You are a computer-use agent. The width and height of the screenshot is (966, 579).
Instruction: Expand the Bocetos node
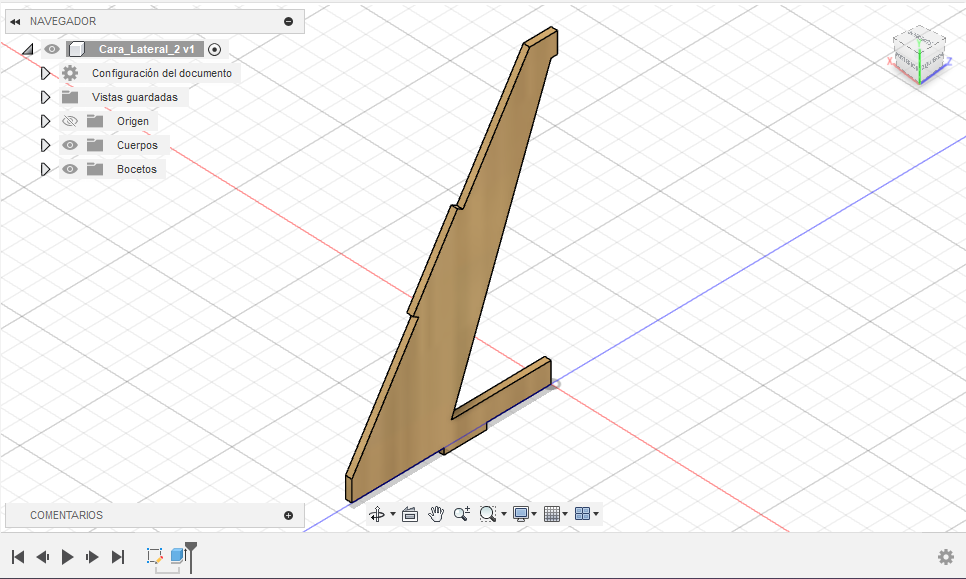click(45, 169)
